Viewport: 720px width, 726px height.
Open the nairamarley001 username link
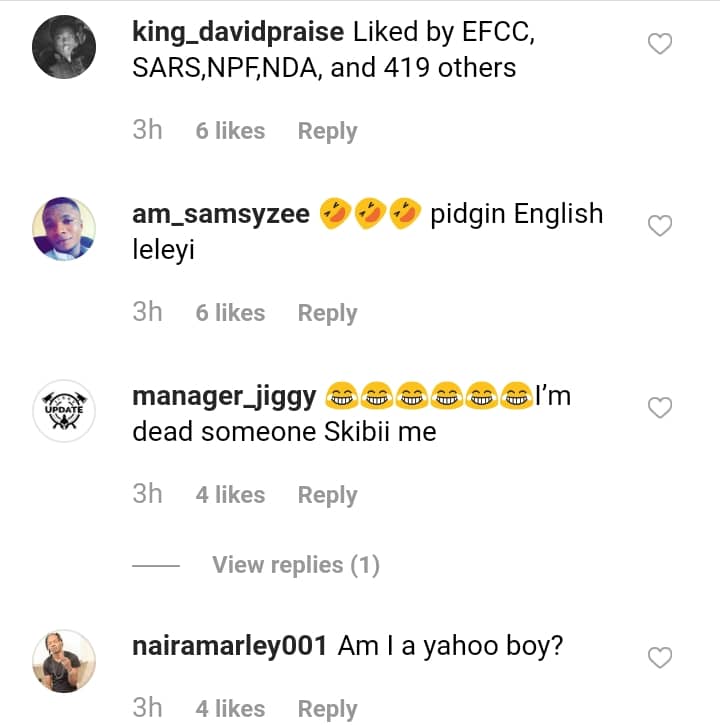click(x=229, y=646)
